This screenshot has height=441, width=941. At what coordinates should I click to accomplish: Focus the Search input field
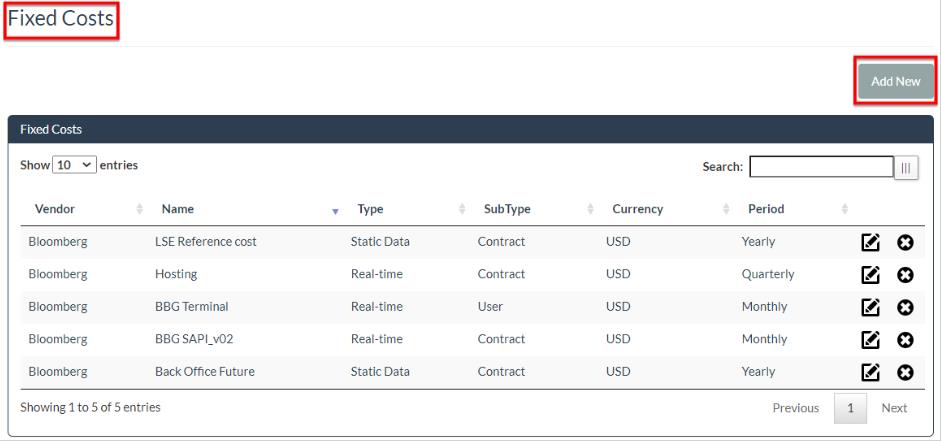coord(821,167)
